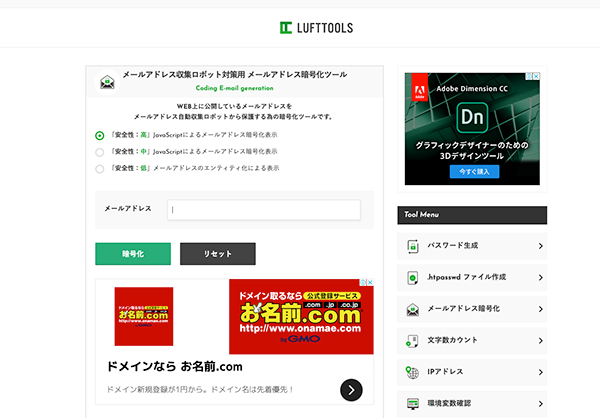Click the character count icon in Tool Menu
The image size is (600, 418).
coord(412,342)
